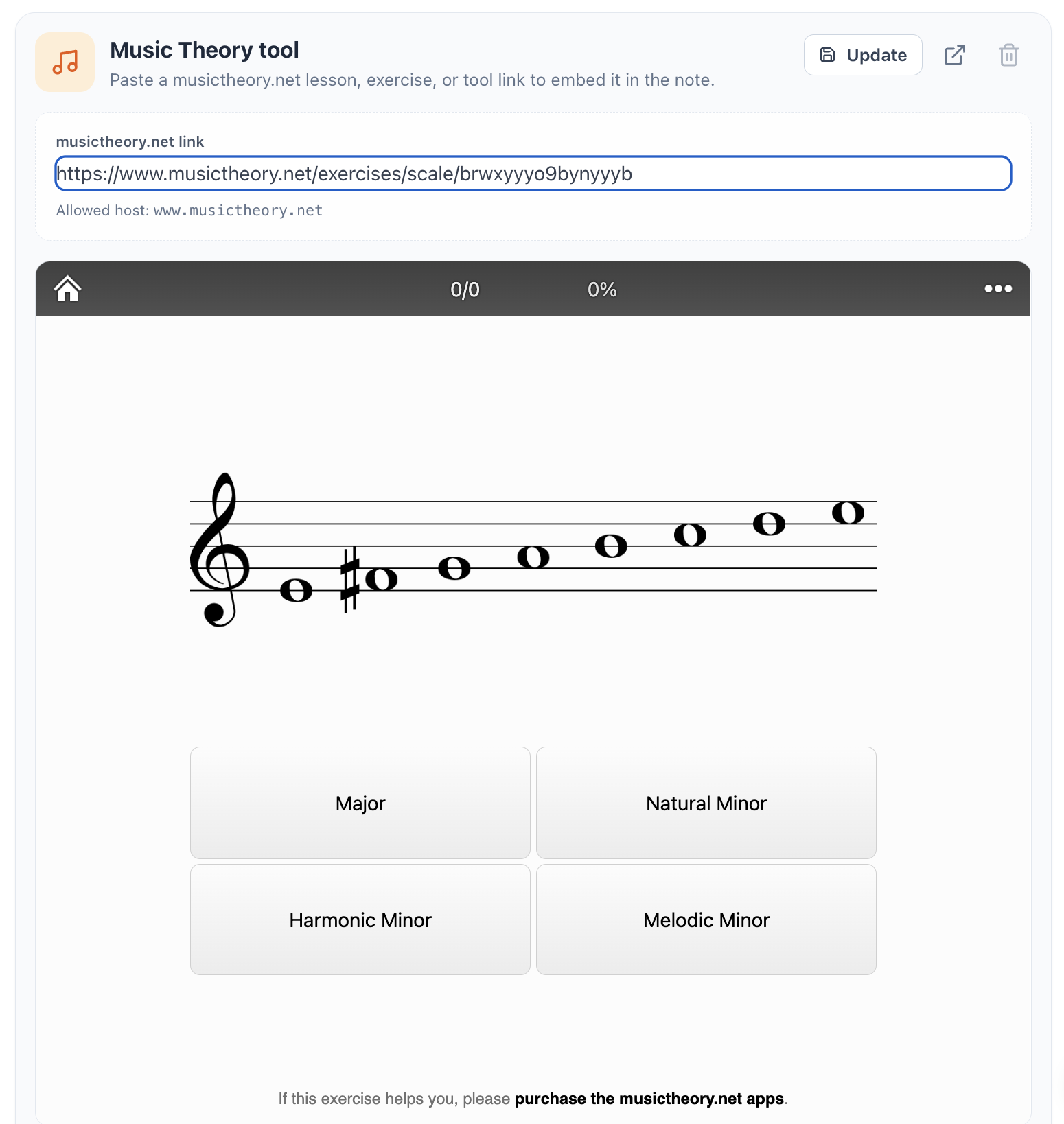Click the save icon on Update button
The height and width of the screenshot is (1124, 1064).
(828, 54)
